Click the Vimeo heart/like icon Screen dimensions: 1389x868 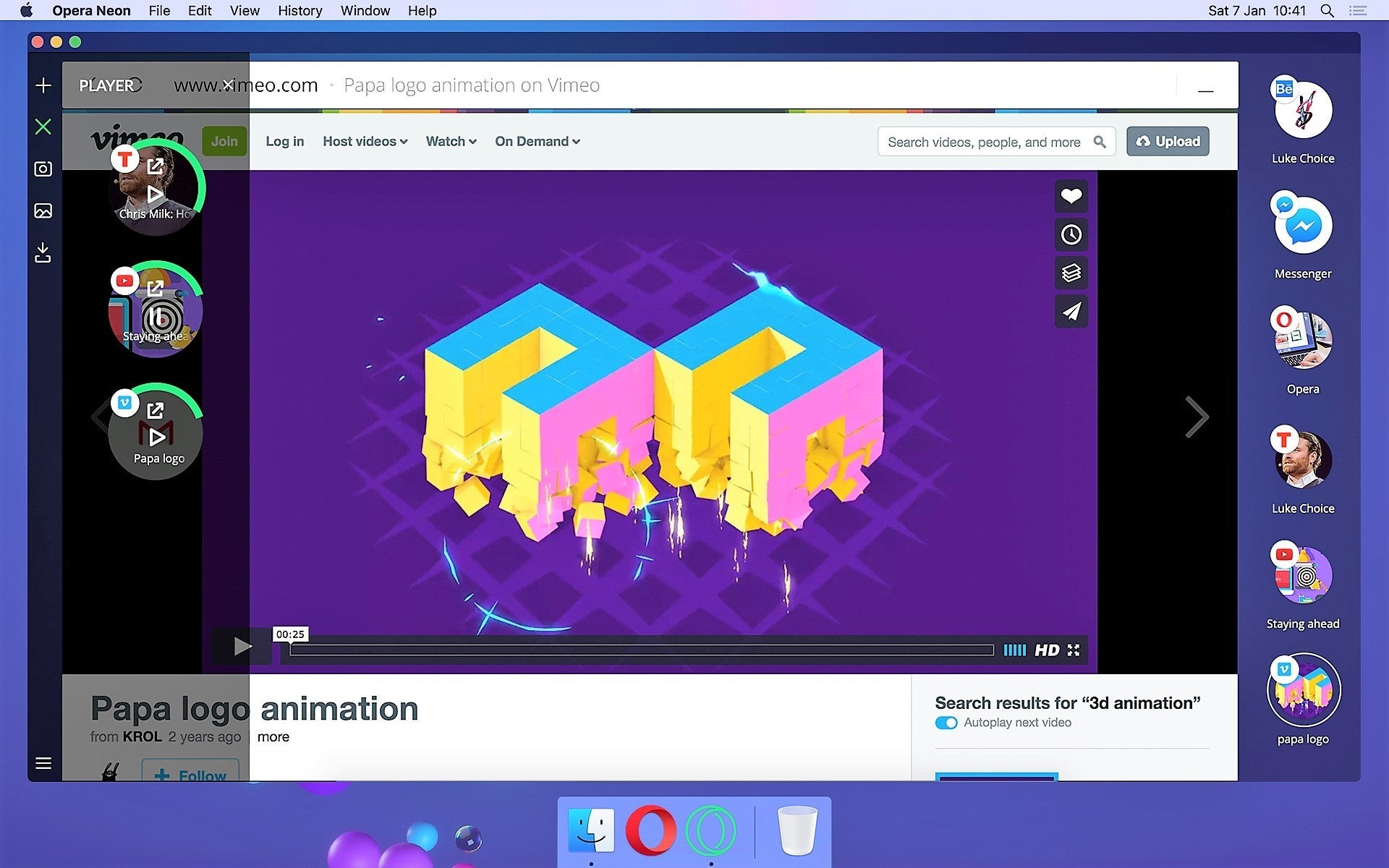coord(1071,196)
